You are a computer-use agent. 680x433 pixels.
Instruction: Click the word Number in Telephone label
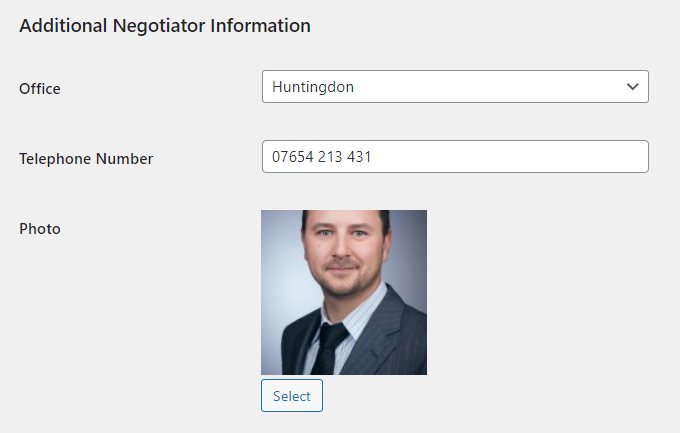tap(124, 159)
